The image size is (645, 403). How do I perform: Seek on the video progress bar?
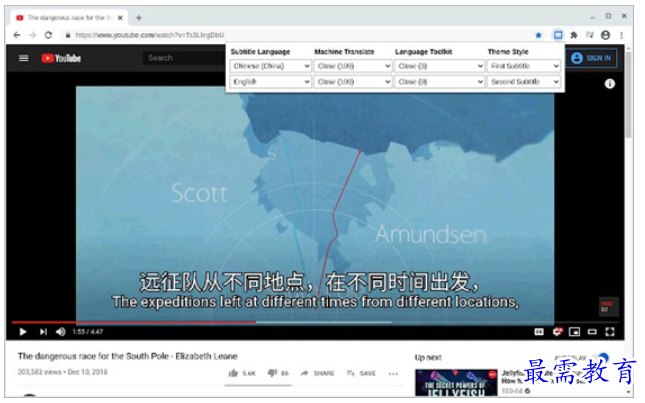point(315,322)
